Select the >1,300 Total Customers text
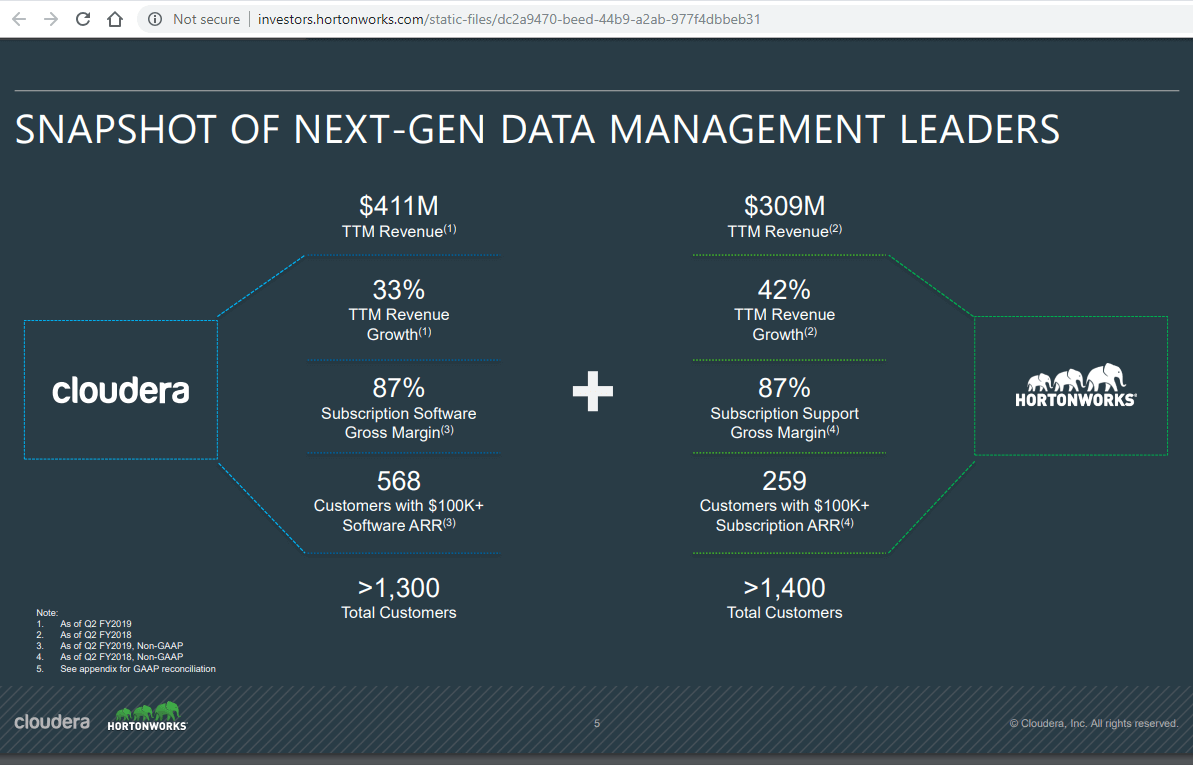 click(399, 600)
